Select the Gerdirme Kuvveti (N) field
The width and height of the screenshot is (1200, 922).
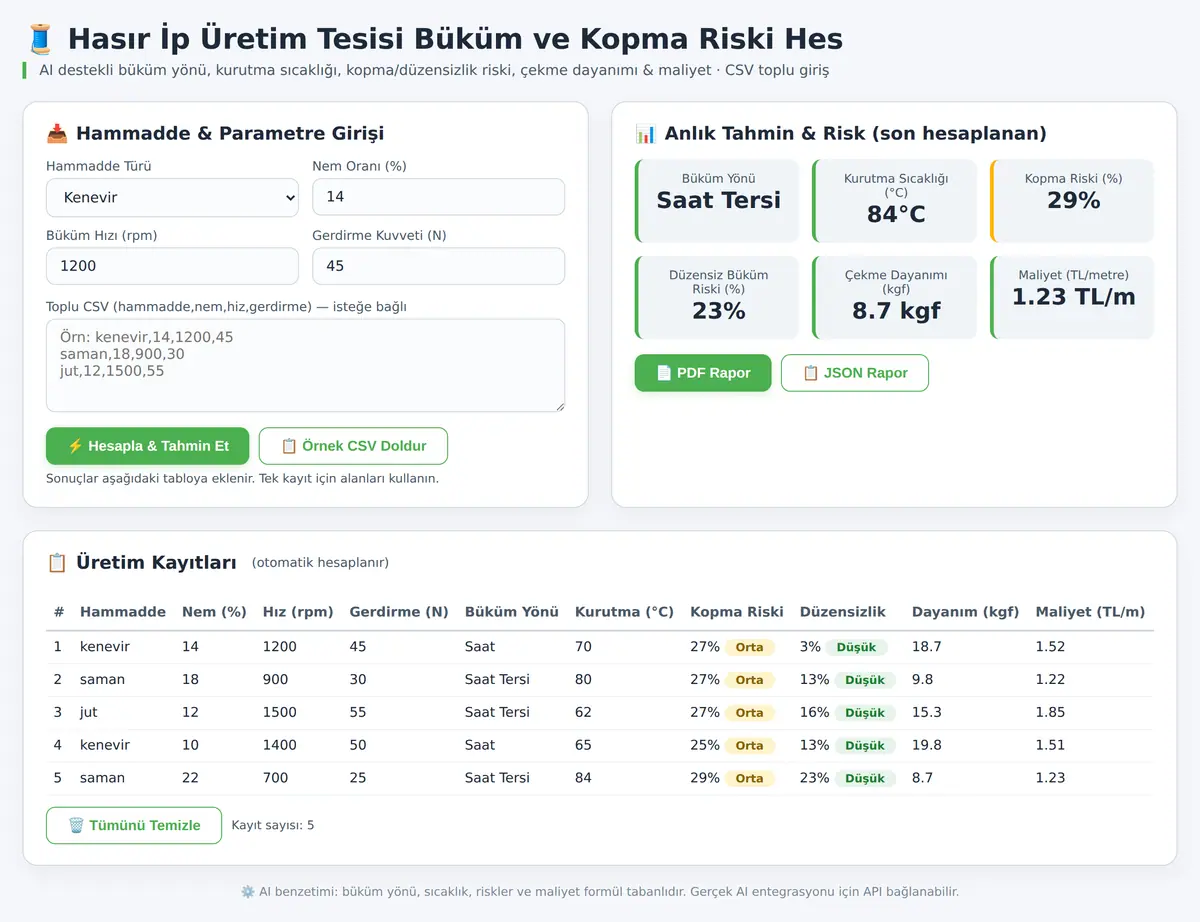coord(438,266)
